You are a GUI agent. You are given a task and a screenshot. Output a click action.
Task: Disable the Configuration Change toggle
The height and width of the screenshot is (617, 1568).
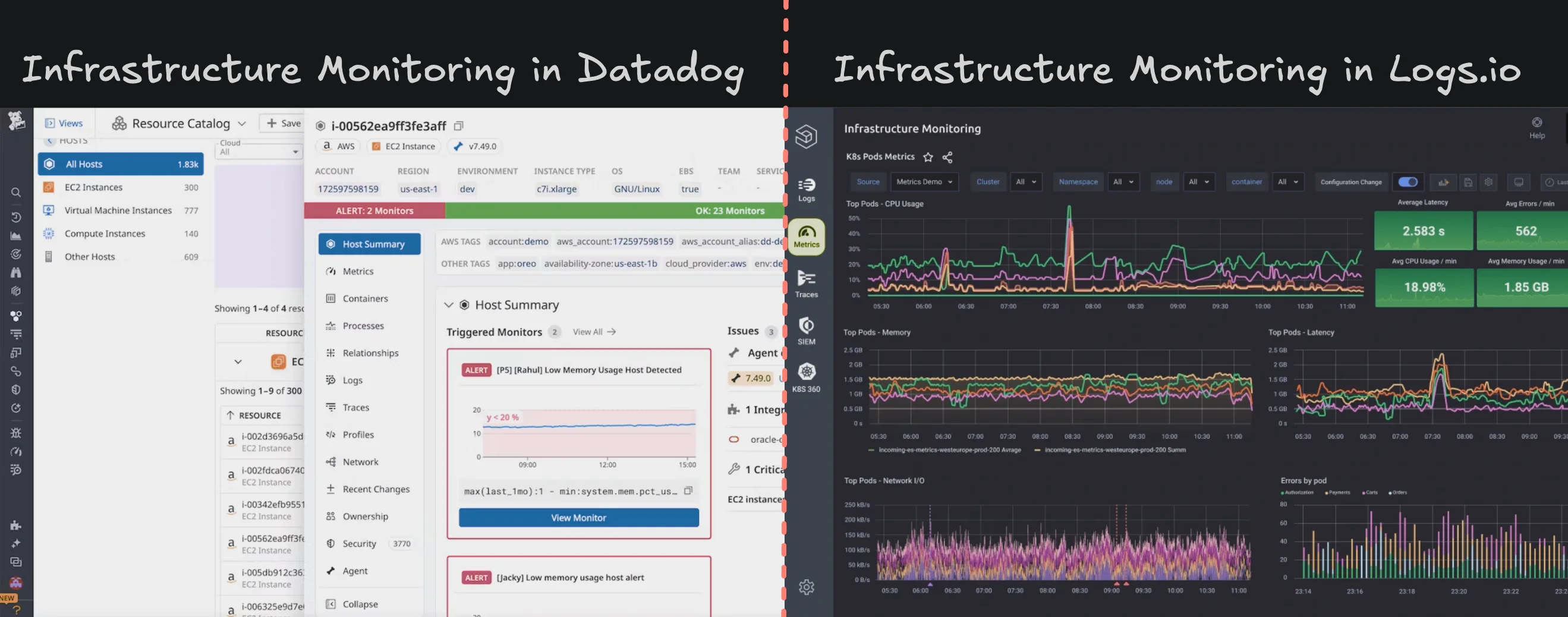1408,181
